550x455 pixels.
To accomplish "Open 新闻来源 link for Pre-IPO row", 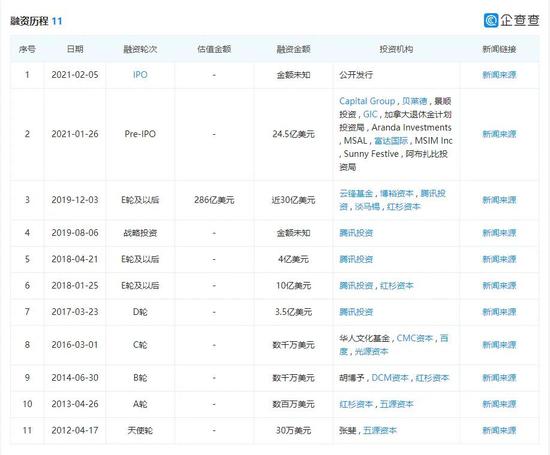I will click(x=499, y=134).
